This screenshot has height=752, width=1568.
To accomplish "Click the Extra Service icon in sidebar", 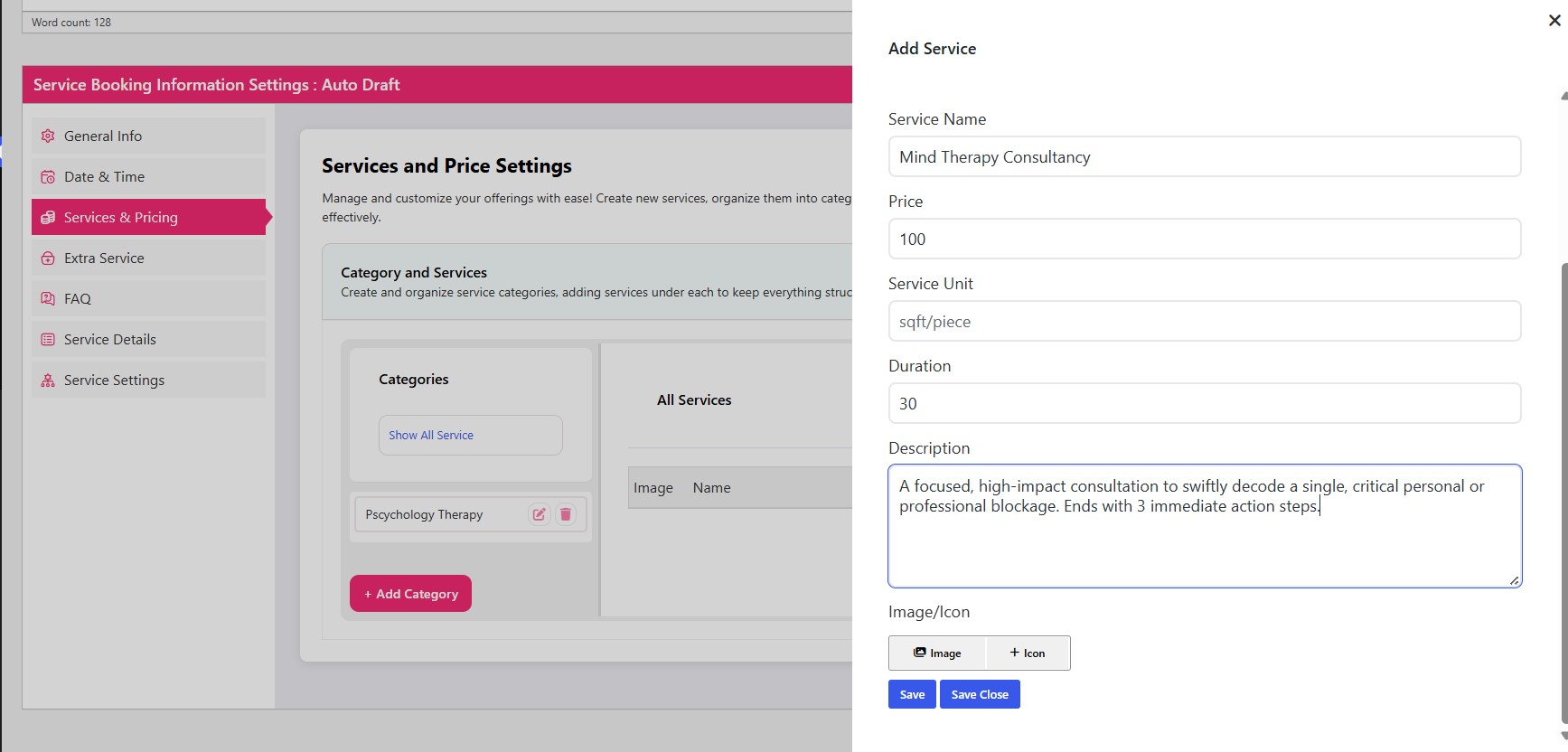I will tap(48, 258).
